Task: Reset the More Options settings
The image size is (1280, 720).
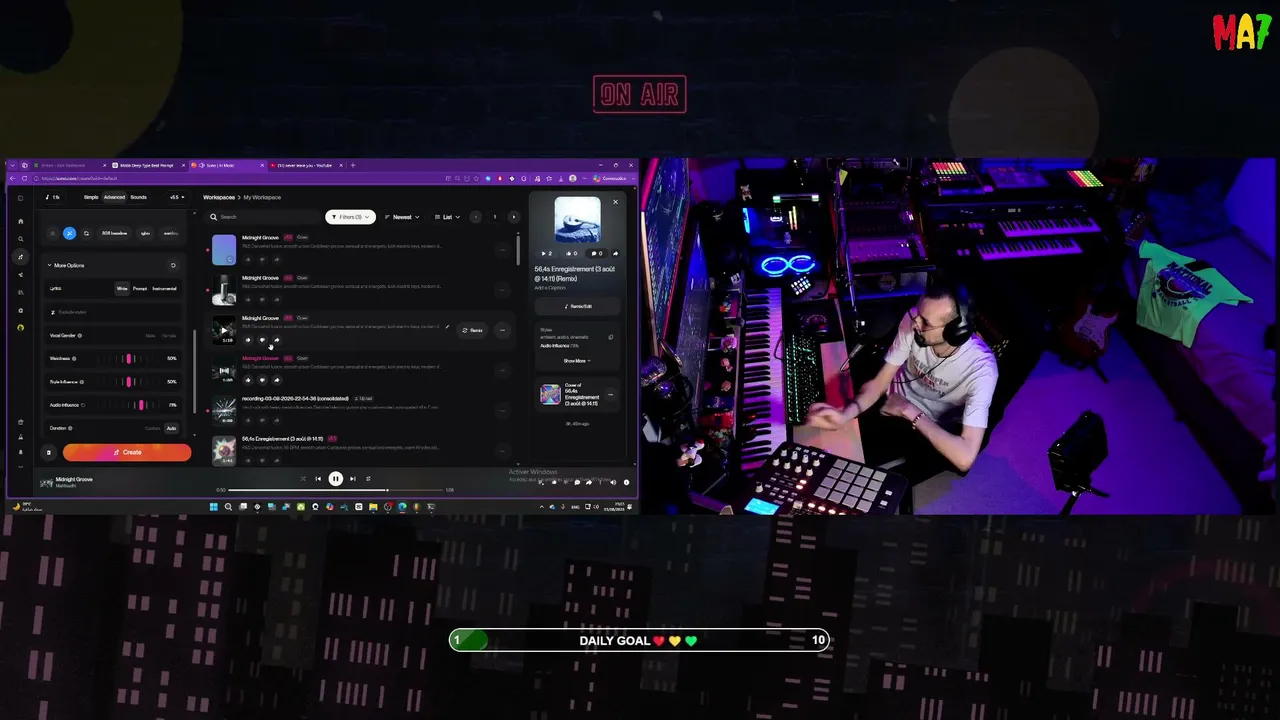Action: point(173,265)
